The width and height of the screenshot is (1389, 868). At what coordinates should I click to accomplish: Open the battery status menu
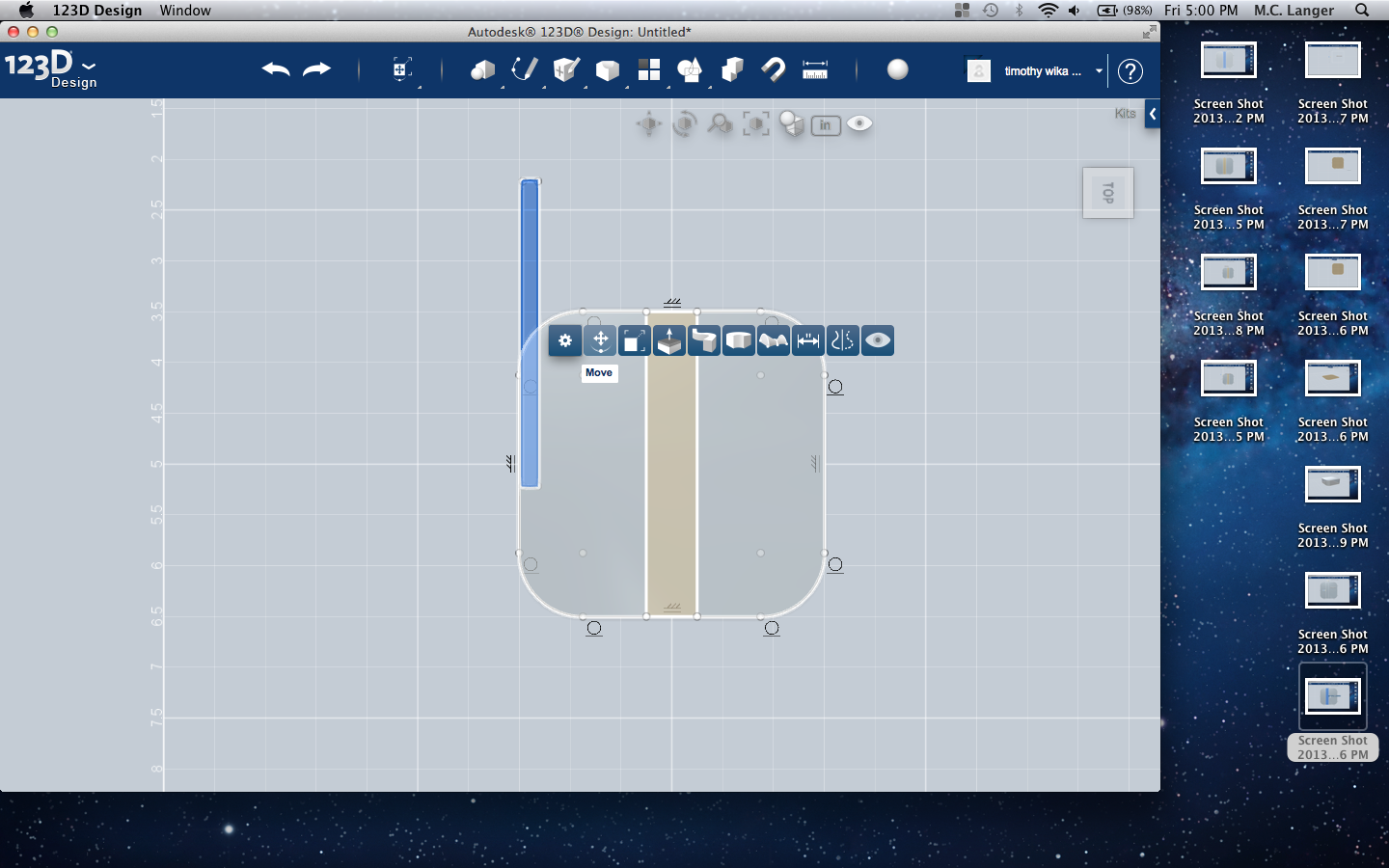click(1125, 11)
